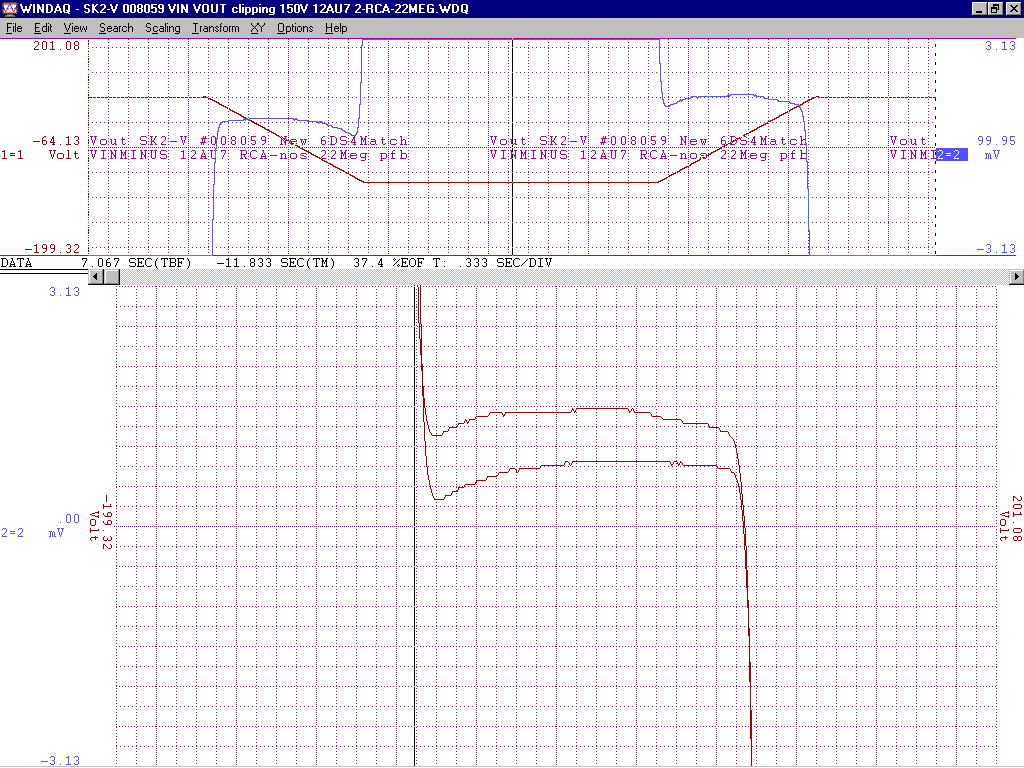1024x768 pixels.
Task: Open the Transform menu
Action: coord(216,28)
